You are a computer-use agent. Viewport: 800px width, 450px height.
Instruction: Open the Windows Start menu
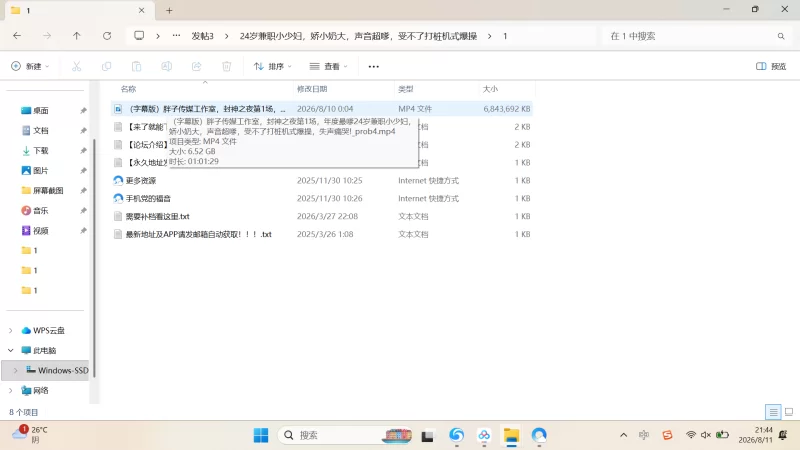(x=261, y=435)
